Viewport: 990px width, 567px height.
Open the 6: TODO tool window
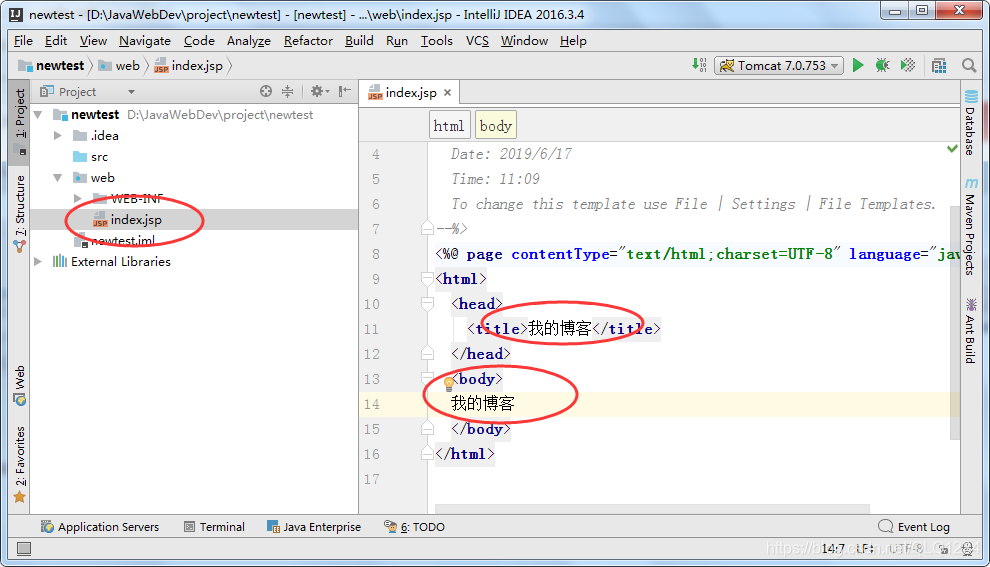tap(415, 527)
